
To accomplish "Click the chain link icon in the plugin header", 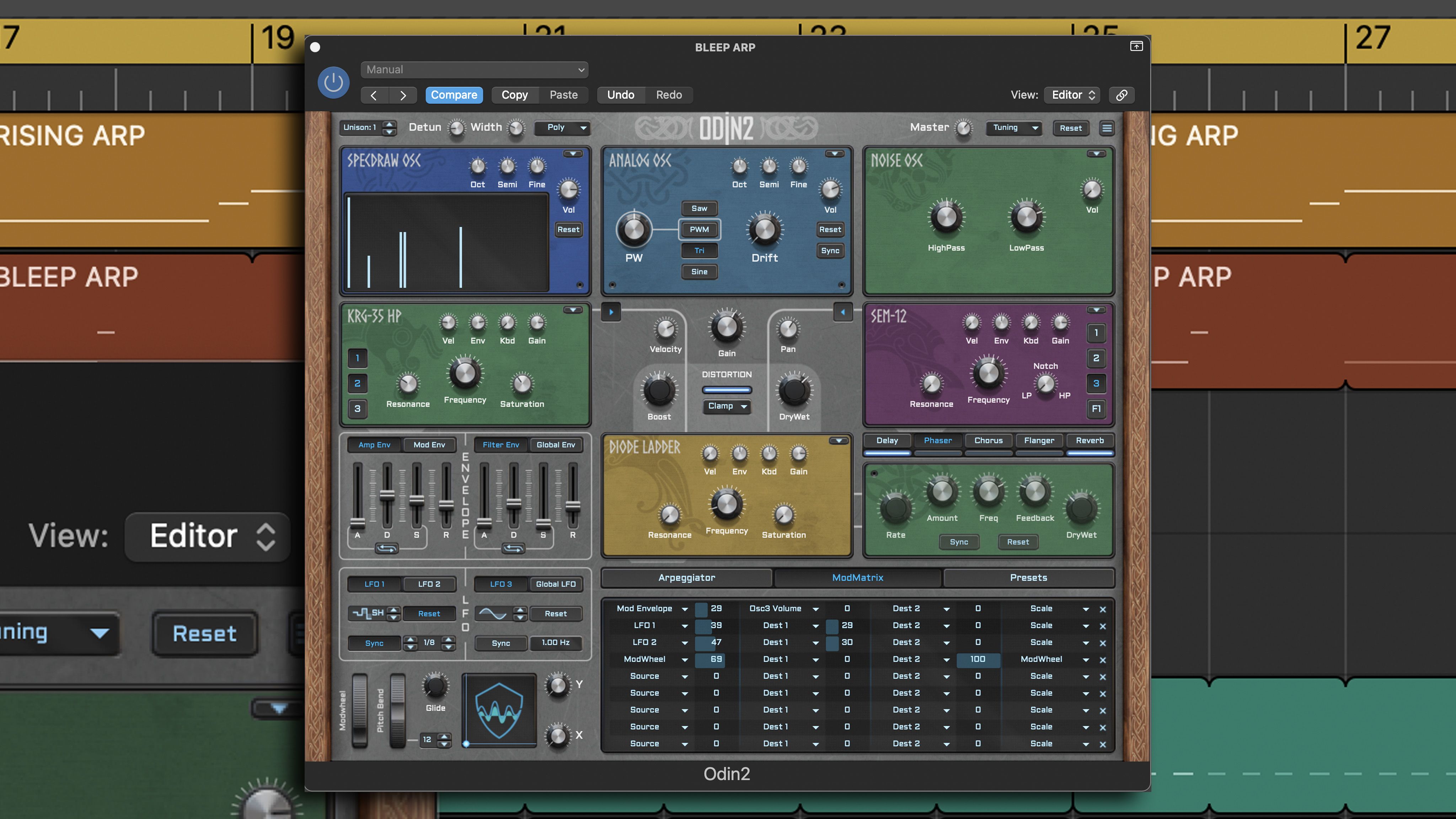I will pyautogui.click(x=1122, y=95).
